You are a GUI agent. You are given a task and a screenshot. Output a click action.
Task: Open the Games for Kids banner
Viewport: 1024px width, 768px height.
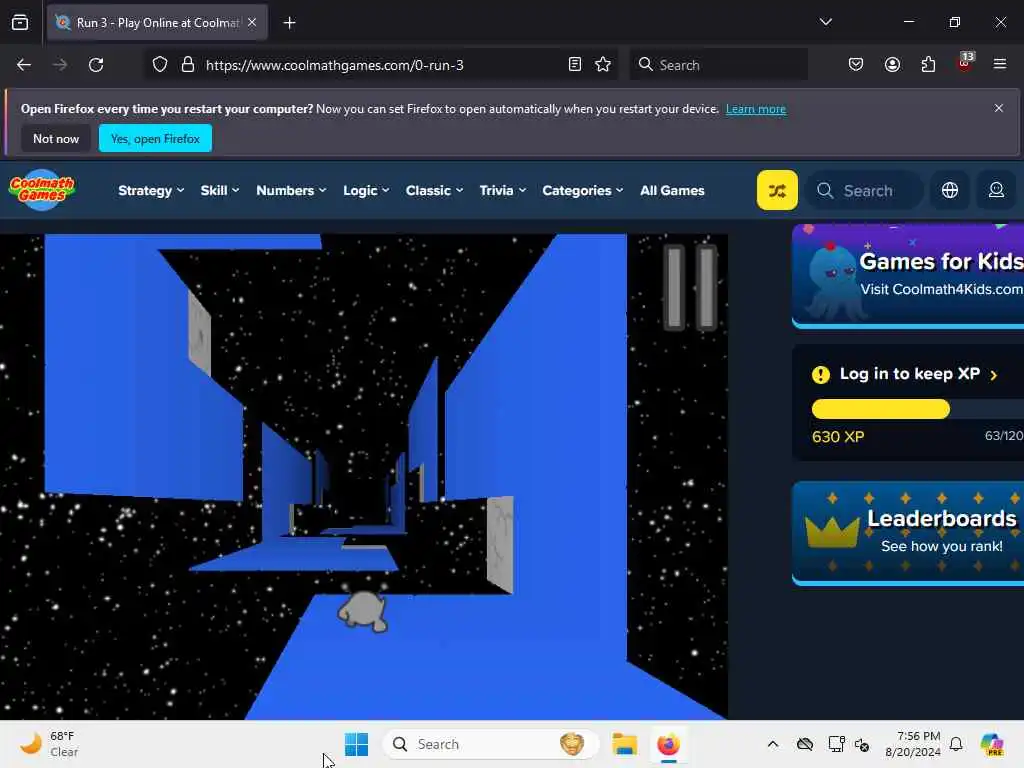pos(908,275)
